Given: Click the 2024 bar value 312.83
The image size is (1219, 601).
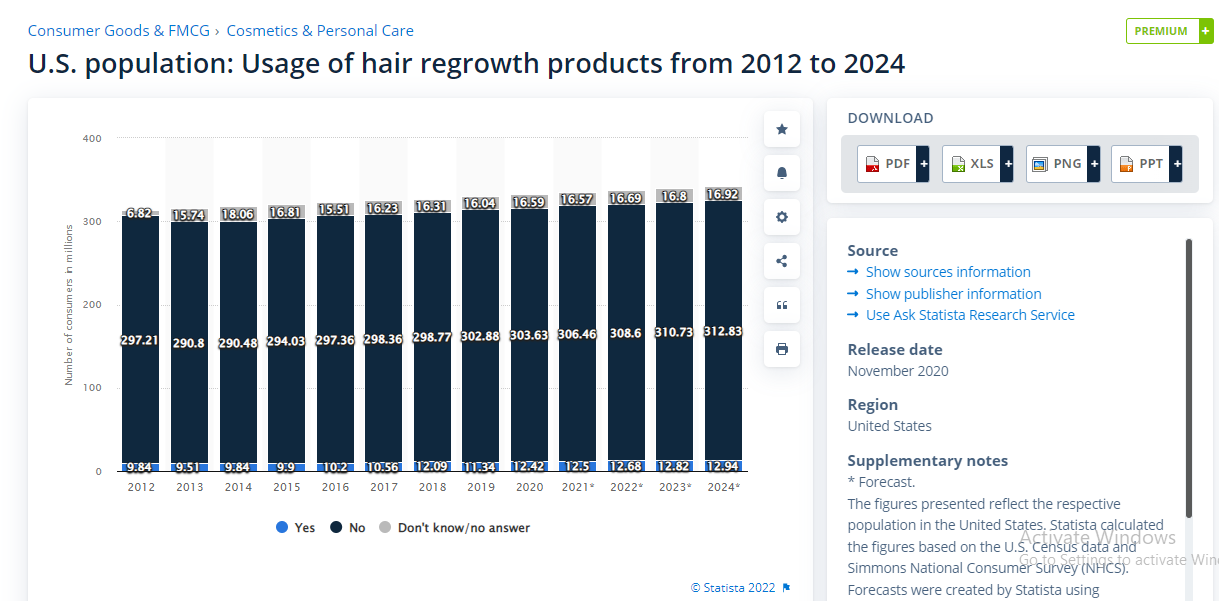Looking at the screenshot, I should point(724,331).
